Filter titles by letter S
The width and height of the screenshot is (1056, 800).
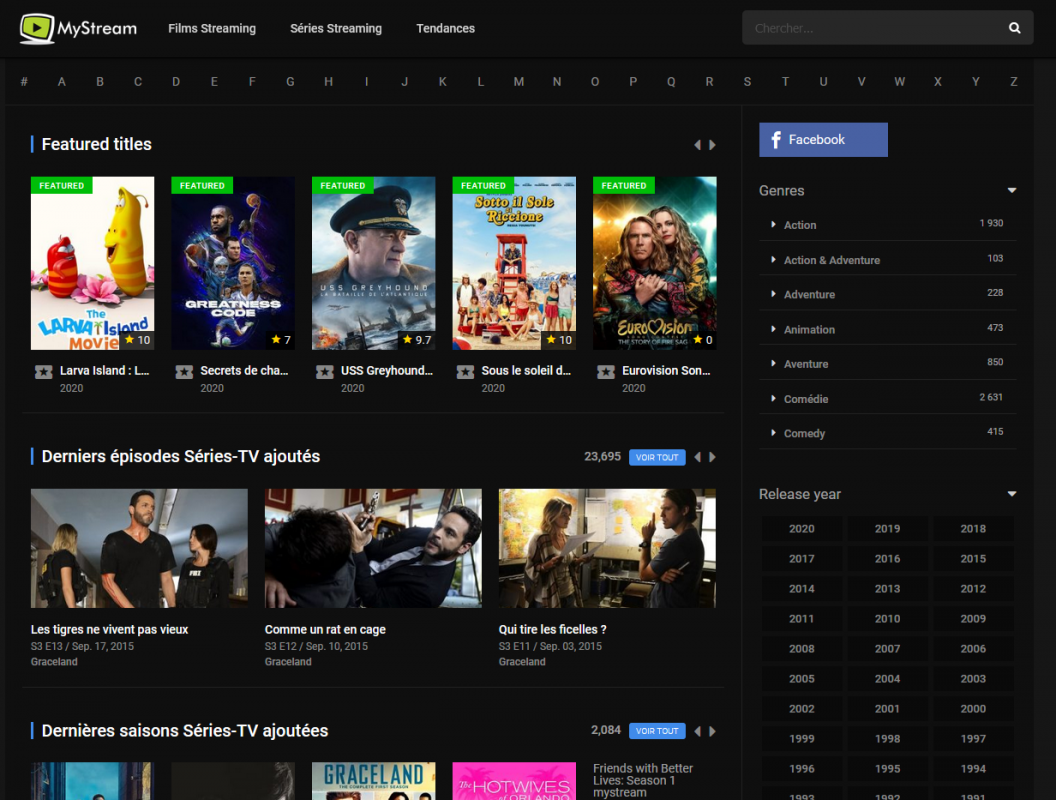(x=747, y=81)
